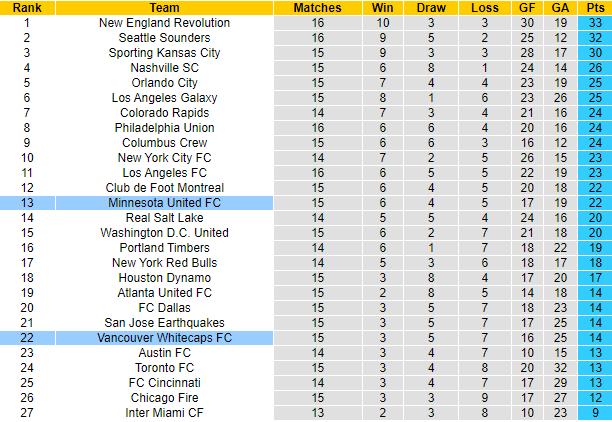This screenshot has width=612, height=422.
Task: Select Sporting Kansas City in the table
Action: [165, 53]
